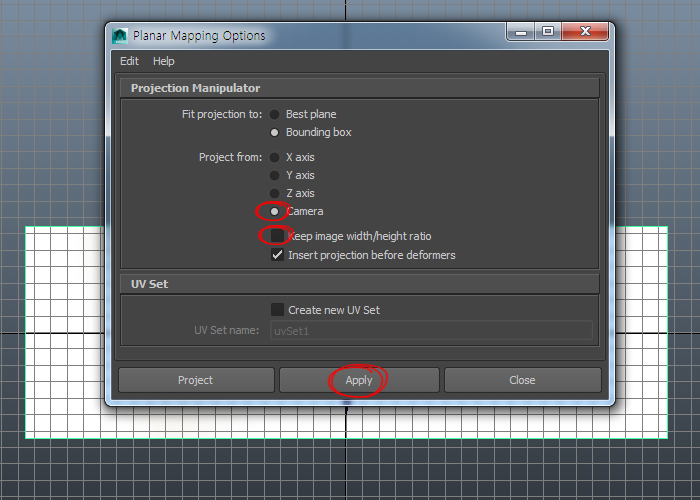Choose Y axis projection
Screen dimensions: 700x500
(275, 175)
